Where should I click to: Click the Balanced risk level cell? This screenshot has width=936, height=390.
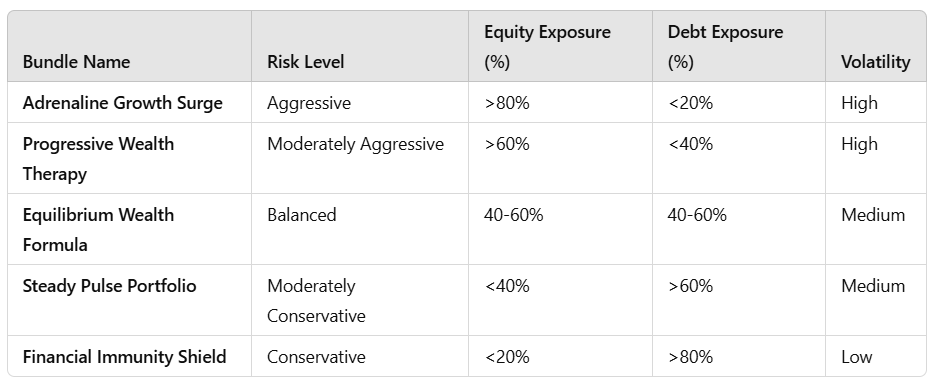301,215
